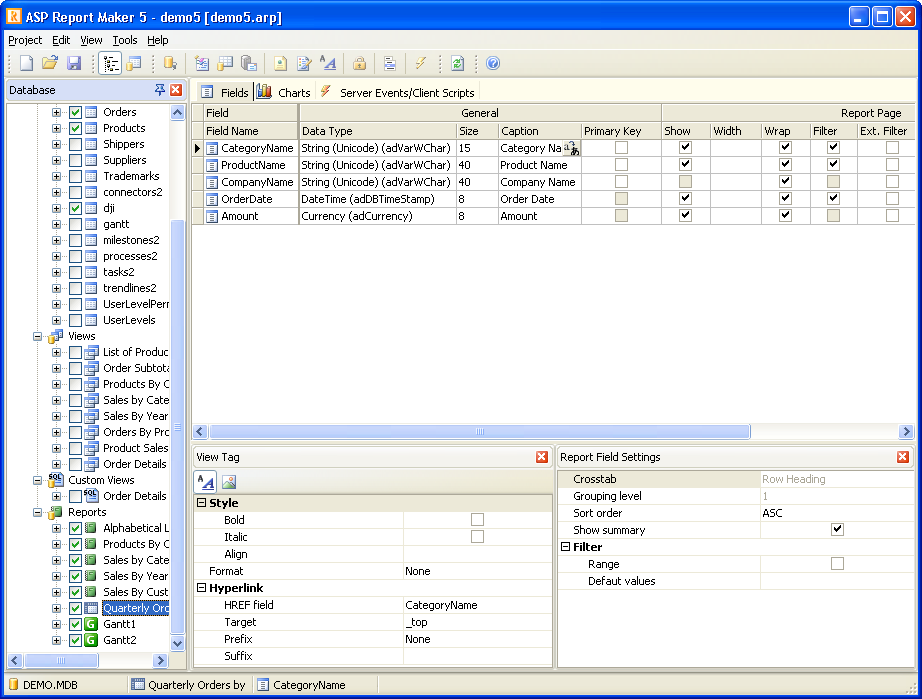
Task: Enable the Bold style checkbox
Action: (477, 520)
